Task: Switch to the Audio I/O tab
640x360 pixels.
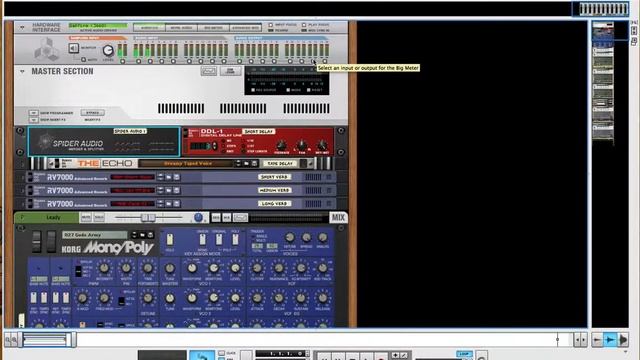Action: (x=149, y=28)
